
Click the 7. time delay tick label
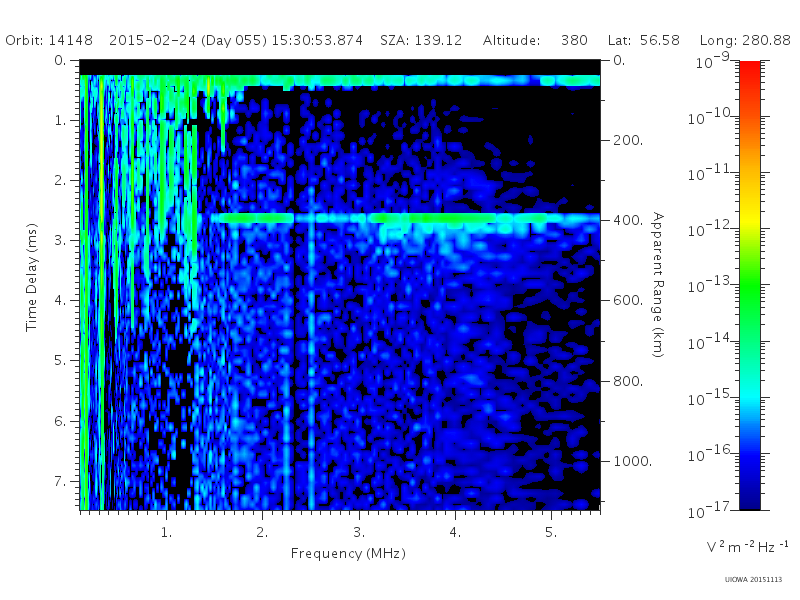click(60, 481)
